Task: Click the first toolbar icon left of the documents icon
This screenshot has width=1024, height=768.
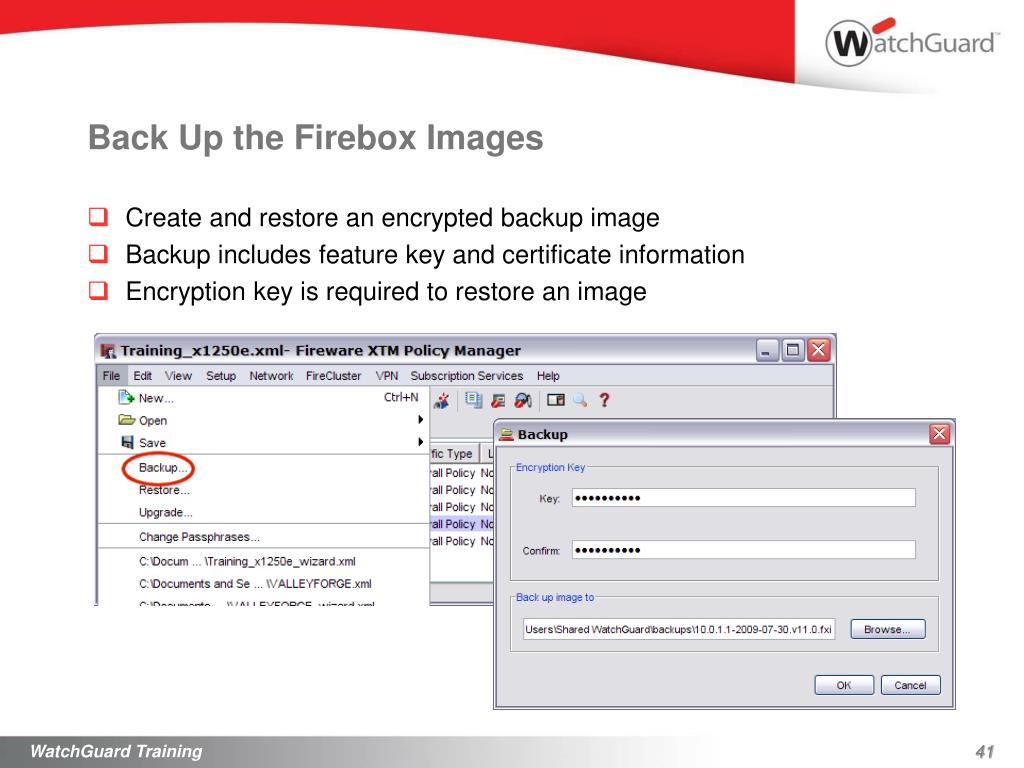Action: tap(442, 400)
